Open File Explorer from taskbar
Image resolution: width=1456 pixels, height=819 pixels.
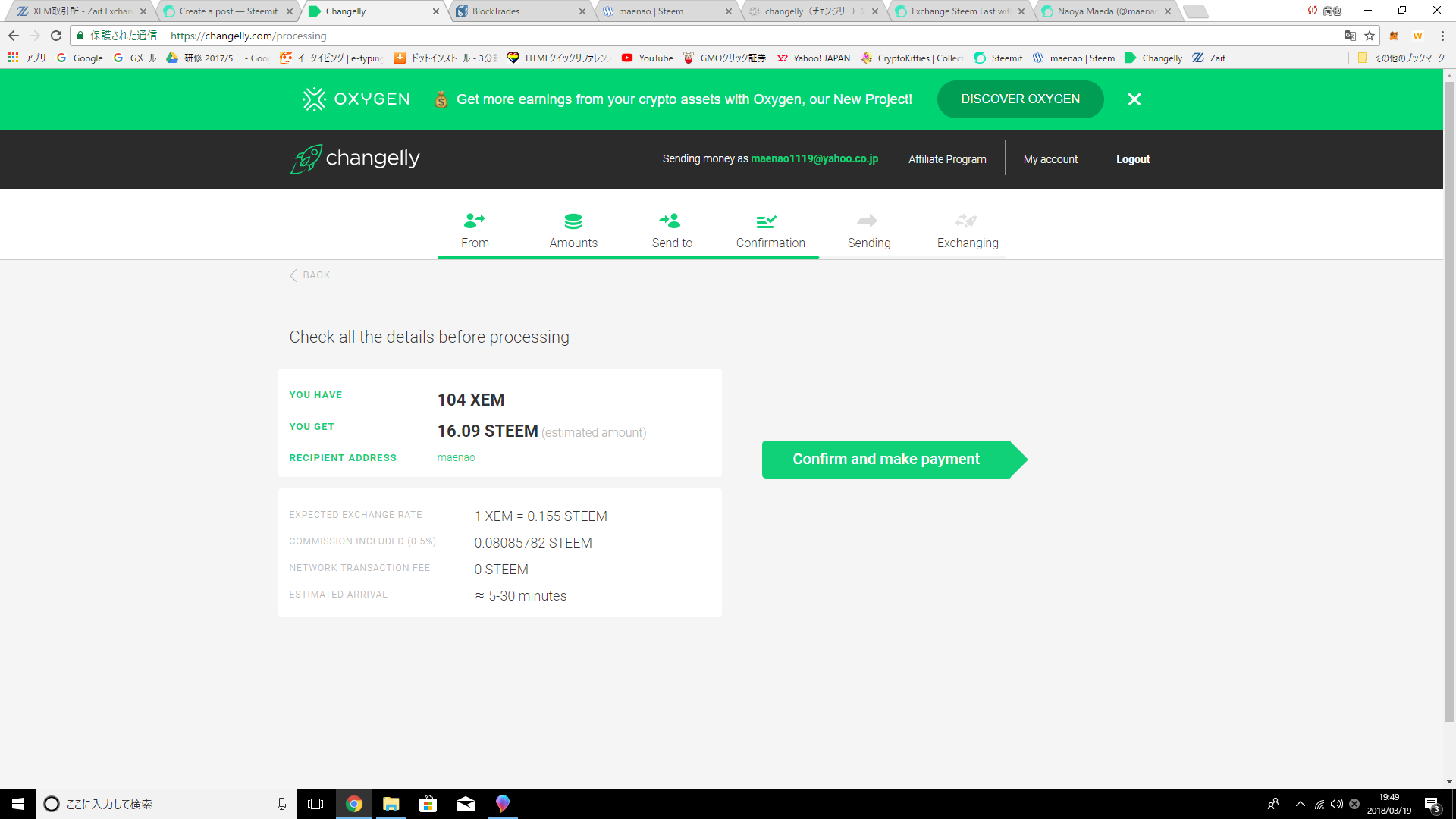[x=391, y=804]
